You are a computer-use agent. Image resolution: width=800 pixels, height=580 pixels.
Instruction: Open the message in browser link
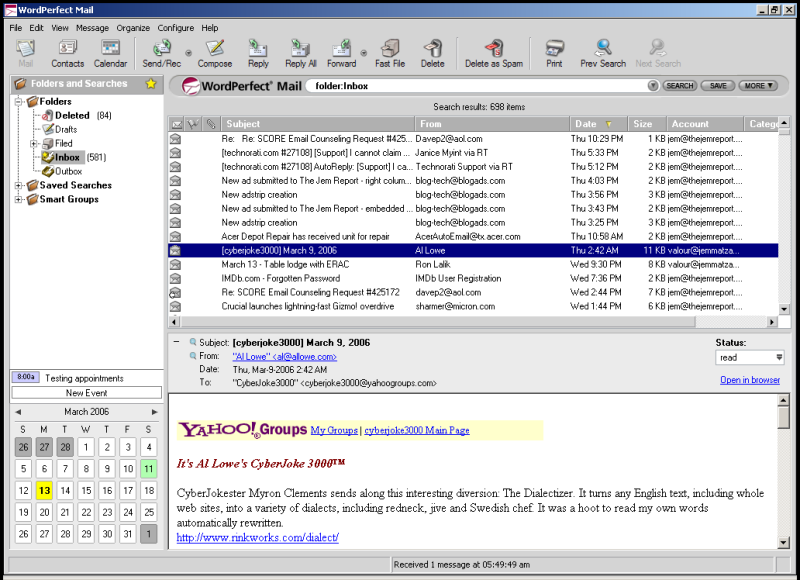pos(750,380)
